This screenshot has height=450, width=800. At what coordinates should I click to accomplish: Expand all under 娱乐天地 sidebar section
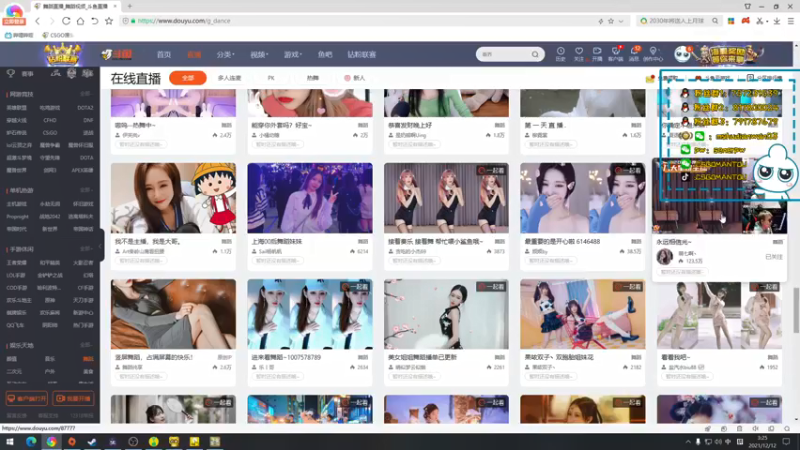tap(85, 345)
